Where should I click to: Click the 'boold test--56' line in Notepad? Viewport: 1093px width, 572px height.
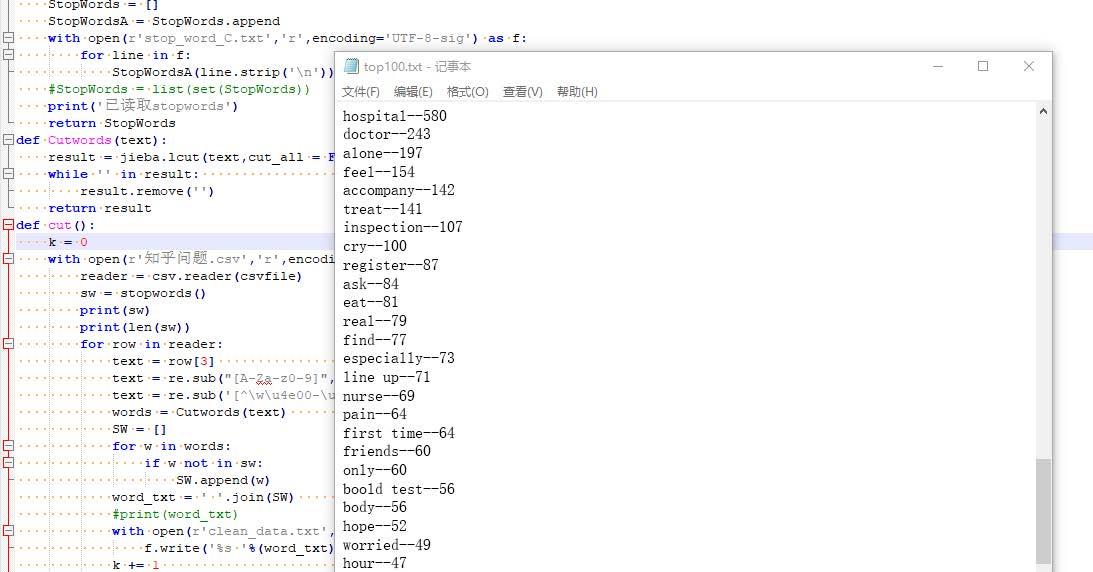point(399,489)
